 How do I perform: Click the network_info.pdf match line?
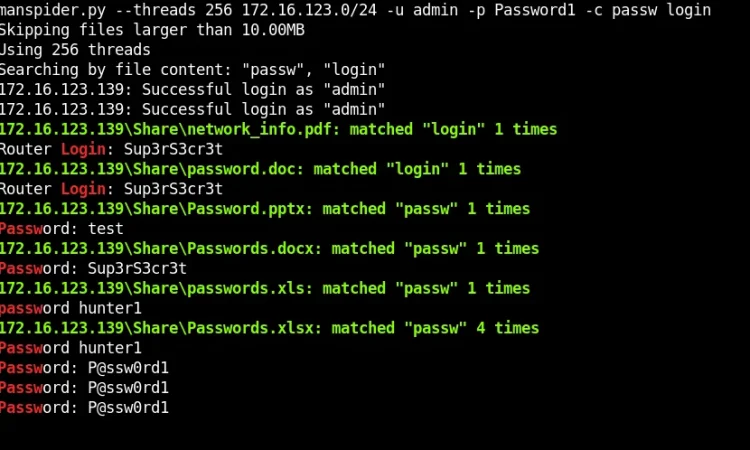pos(278,129)
